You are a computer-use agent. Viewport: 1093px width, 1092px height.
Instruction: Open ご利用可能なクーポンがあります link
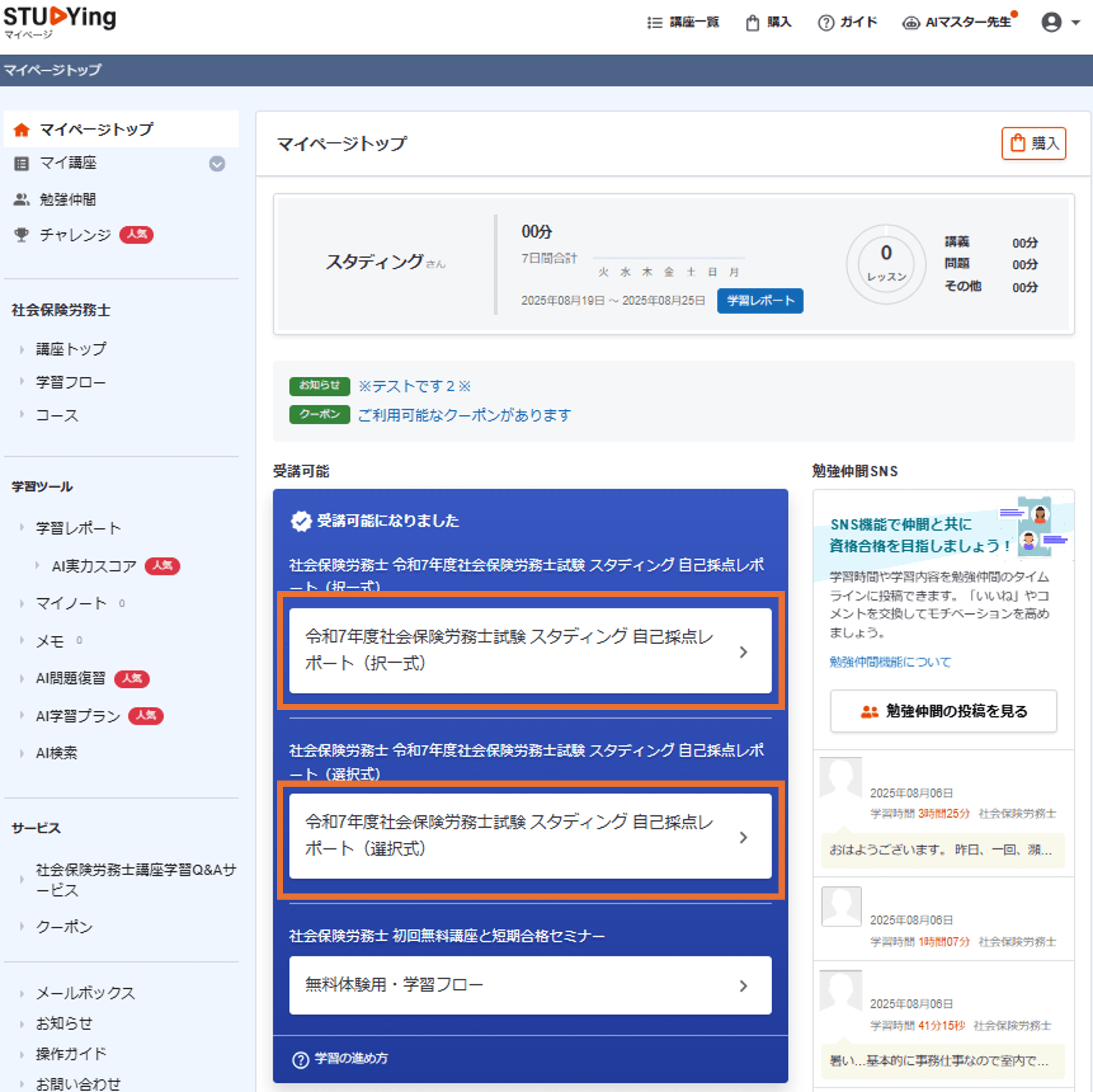(464, 415)
